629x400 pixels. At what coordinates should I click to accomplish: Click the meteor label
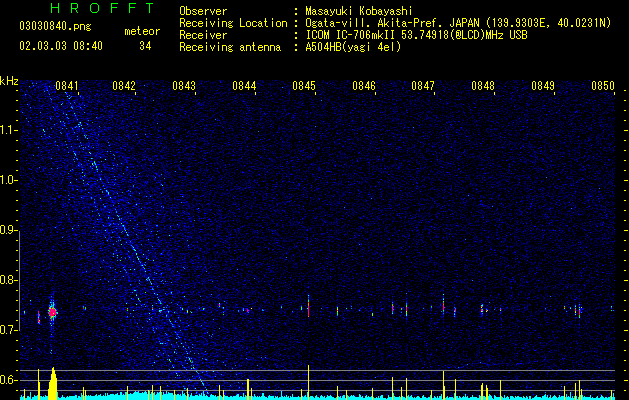[x=142, y=31]
